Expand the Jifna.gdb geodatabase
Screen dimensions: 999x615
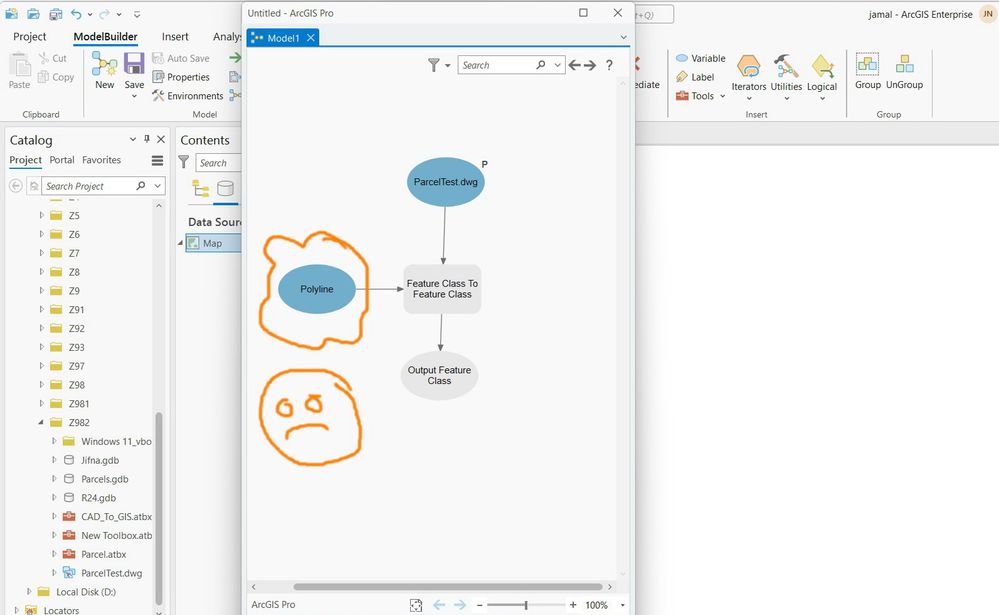pos(54,460)
